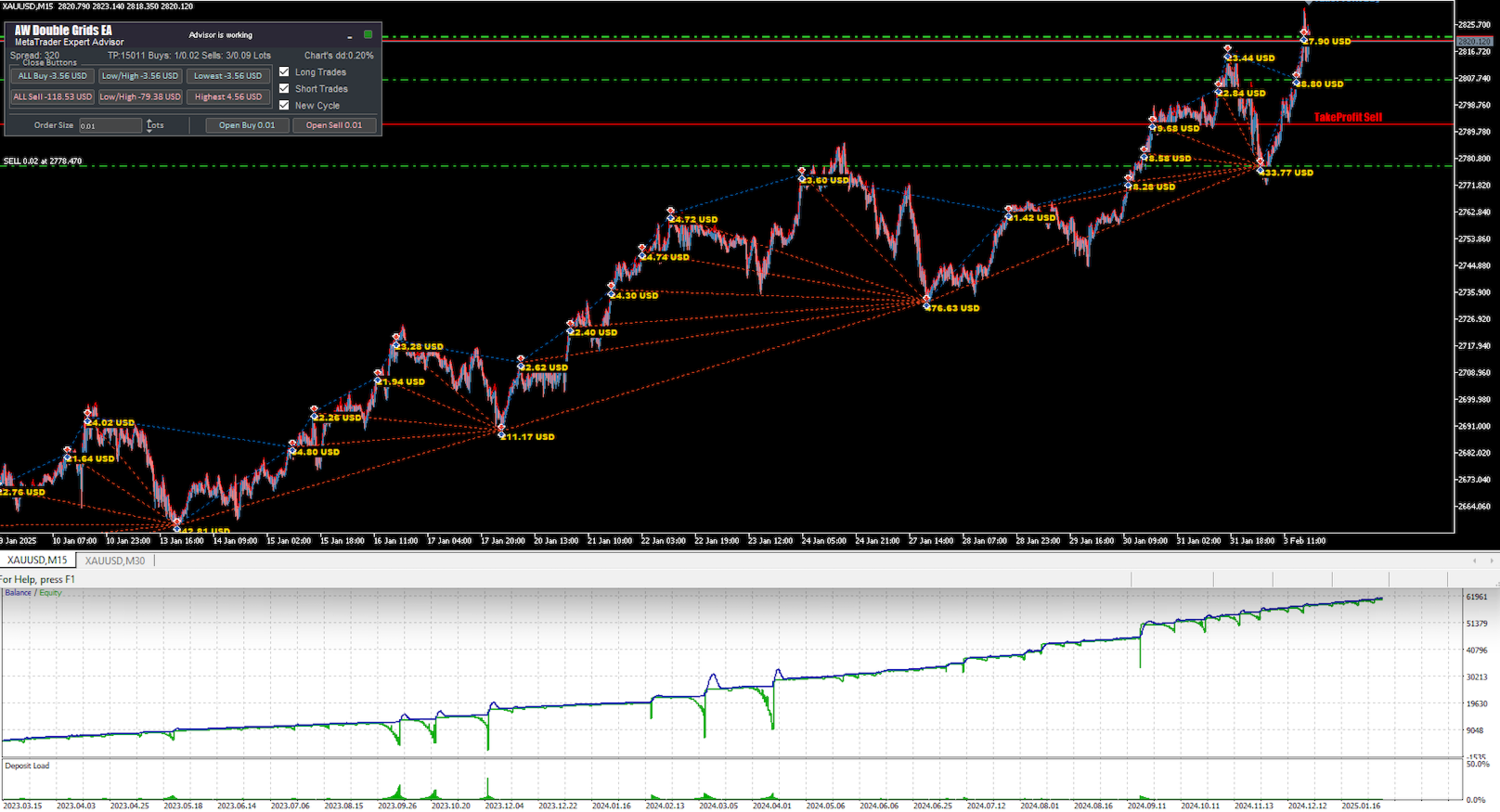1500x812 pixels.
Task: Click the 4.72 USD trade label
Action: (x=696, y=220)
